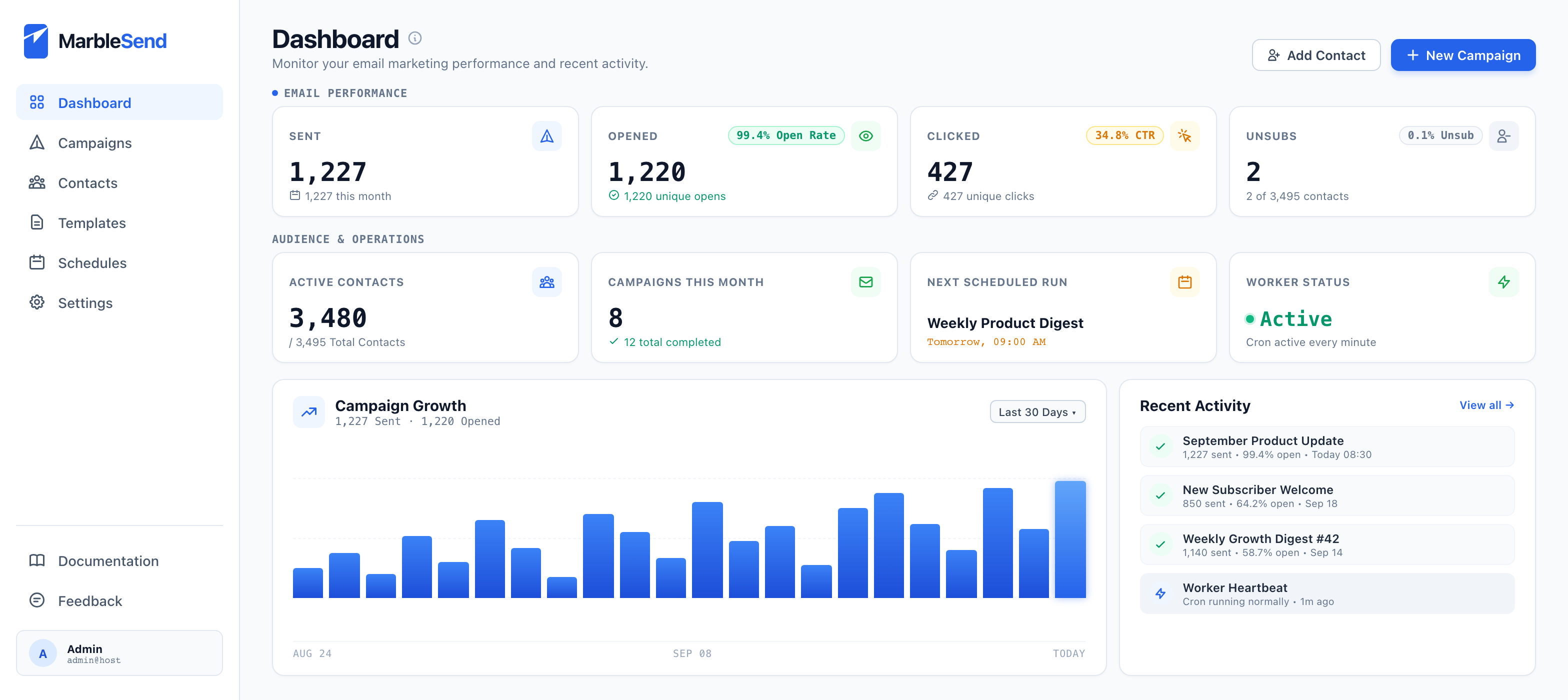Click 'Tomorrow, 09:00 AM' schedule time
Screen dimensions: 1568x700
click(x=986, y=342)
